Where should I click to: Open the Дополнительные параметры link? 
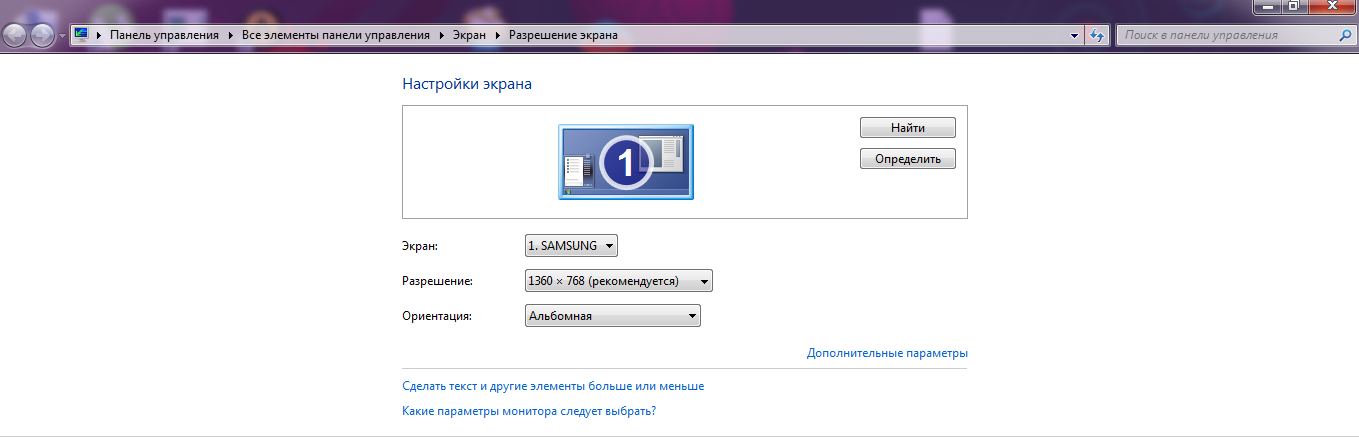[887, 353]
